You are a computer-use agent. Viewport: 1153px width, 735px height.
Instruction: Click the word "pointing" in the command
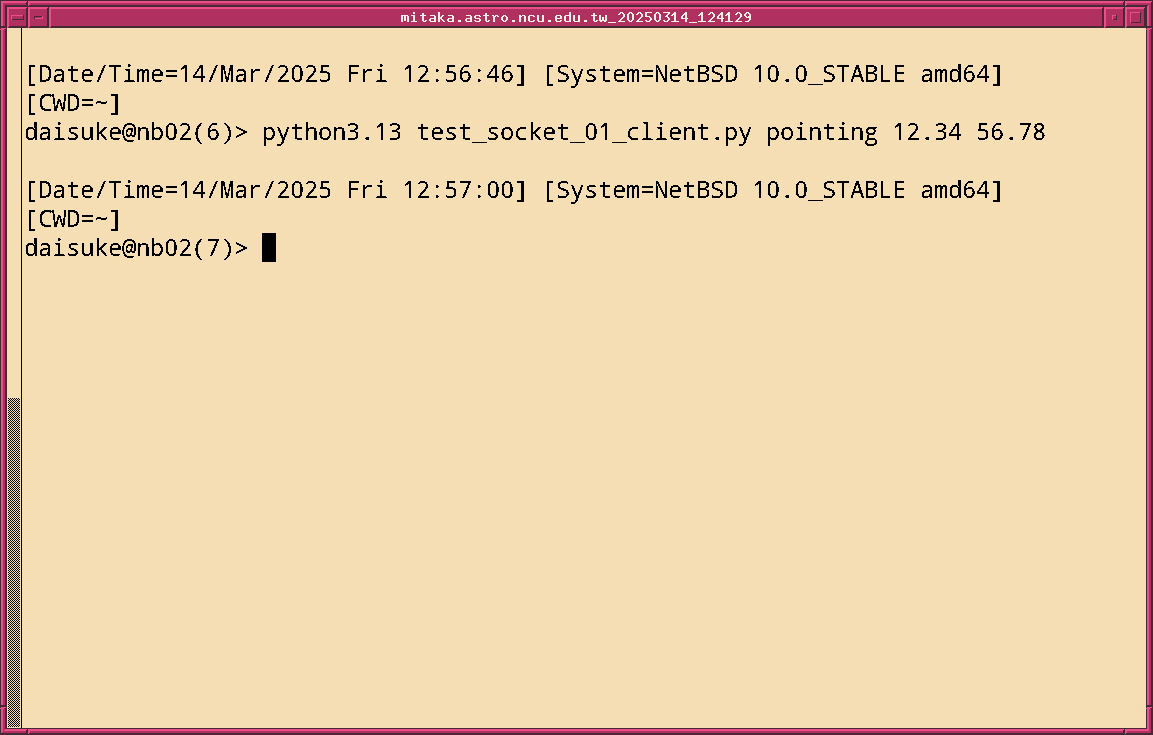click(822, 132)
